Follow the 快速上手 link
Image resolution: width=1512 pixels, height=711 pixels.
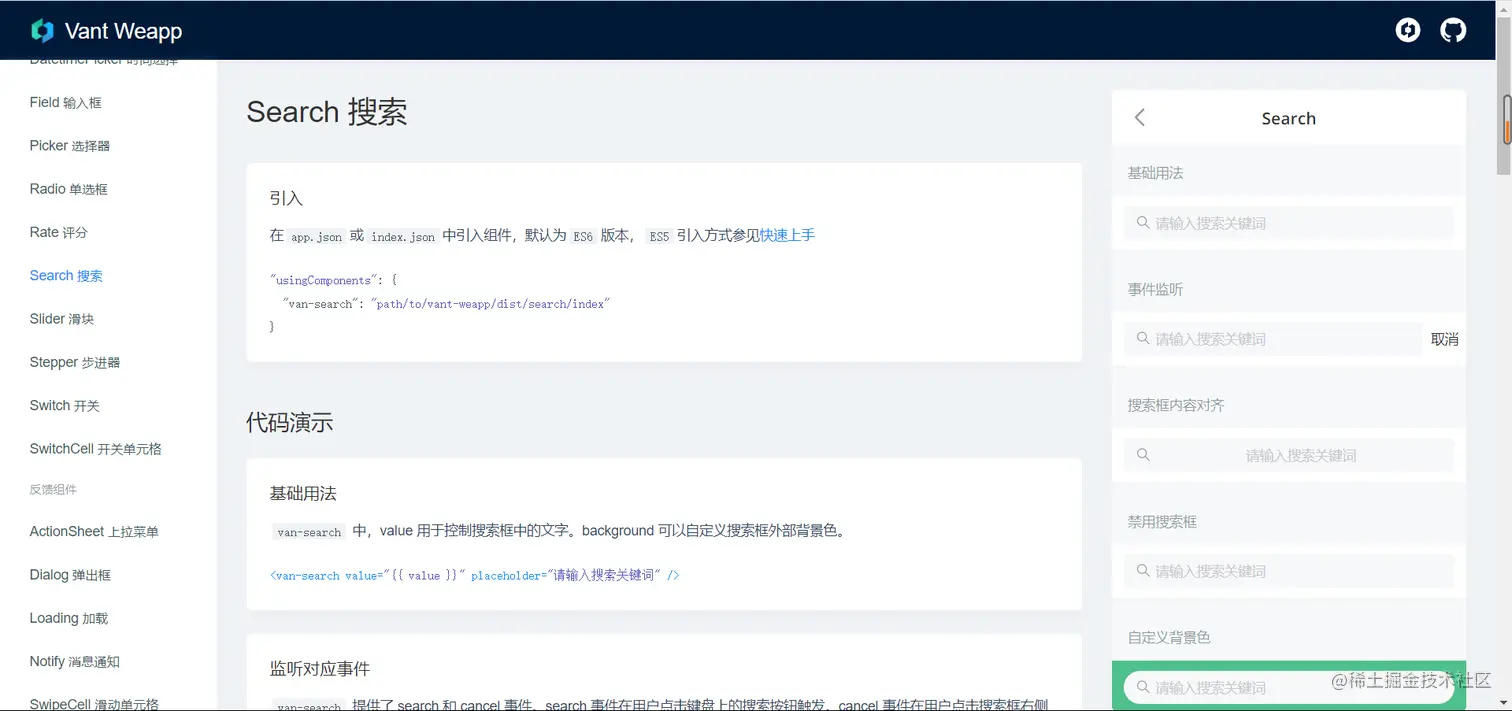[x=787, y=235]
